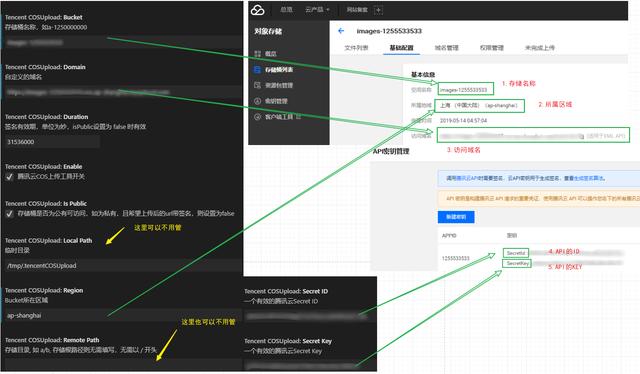Click the Region field showing ap-shanghai
Viewport: 640px width, 374px height.
pos(123,315)
